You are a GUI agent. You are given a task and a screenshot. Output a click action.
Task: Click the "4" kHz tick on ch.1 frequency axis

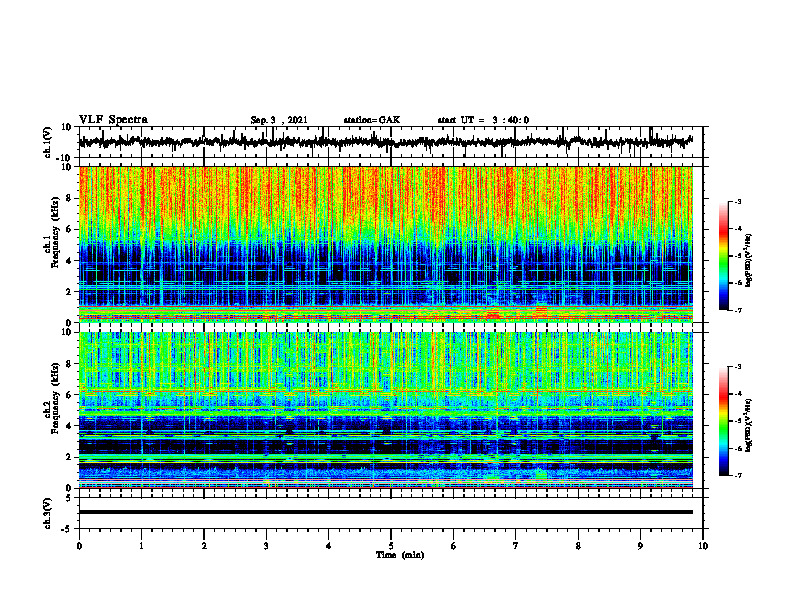[x=70, y=261]
